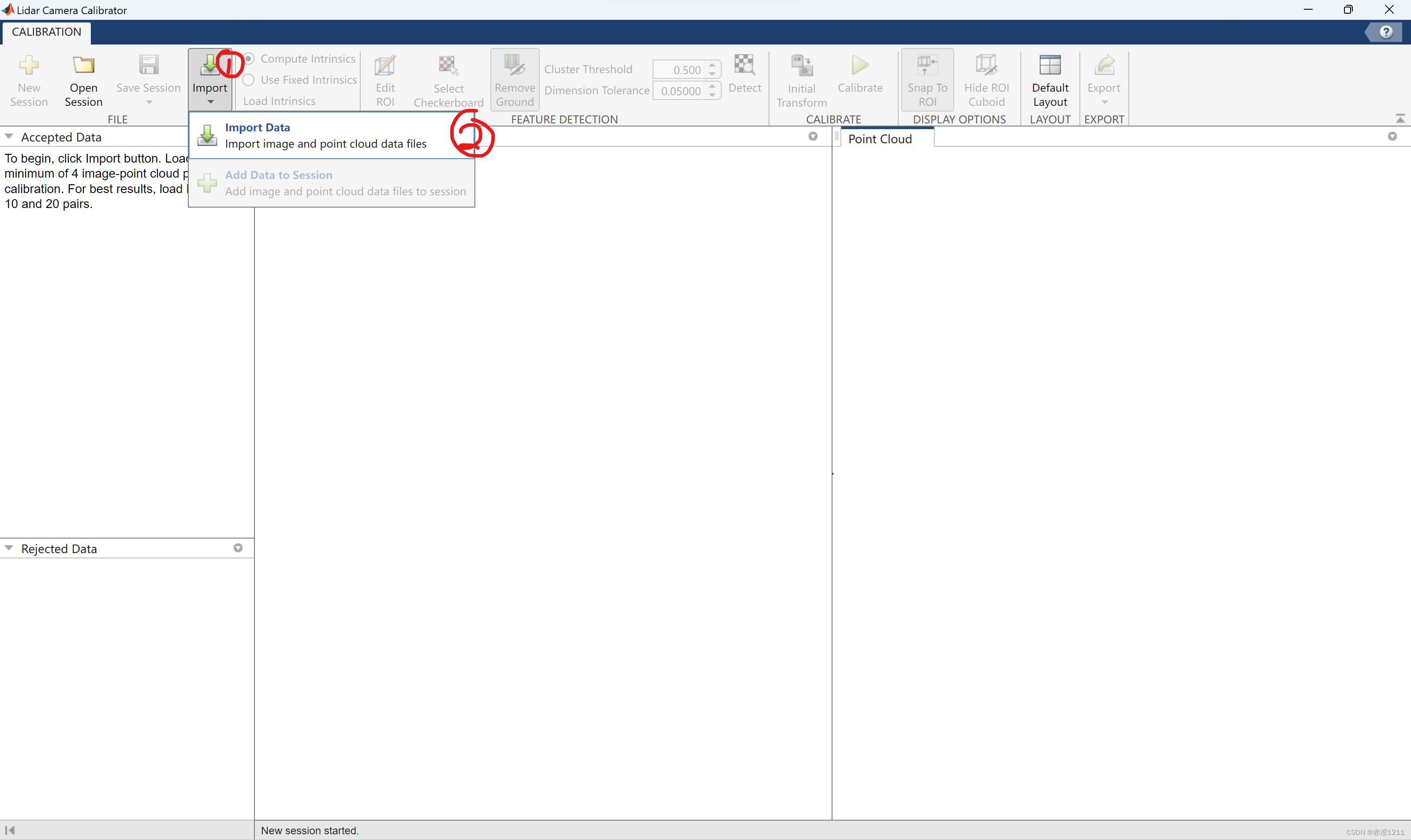Click the Dimension Tolerance input field
The height and width of the screenshot is (840, 1411).
click(x=679, y=90)
